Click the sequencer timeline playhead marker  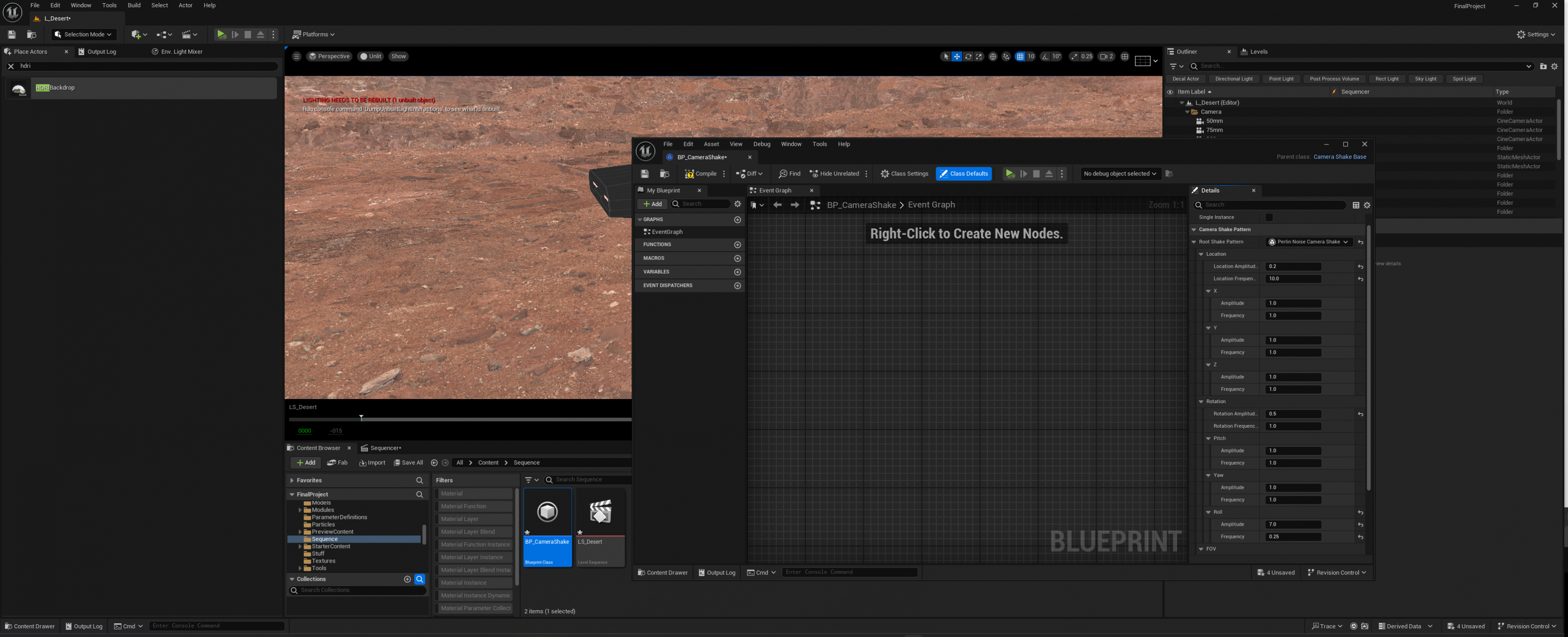click(361, 418)
